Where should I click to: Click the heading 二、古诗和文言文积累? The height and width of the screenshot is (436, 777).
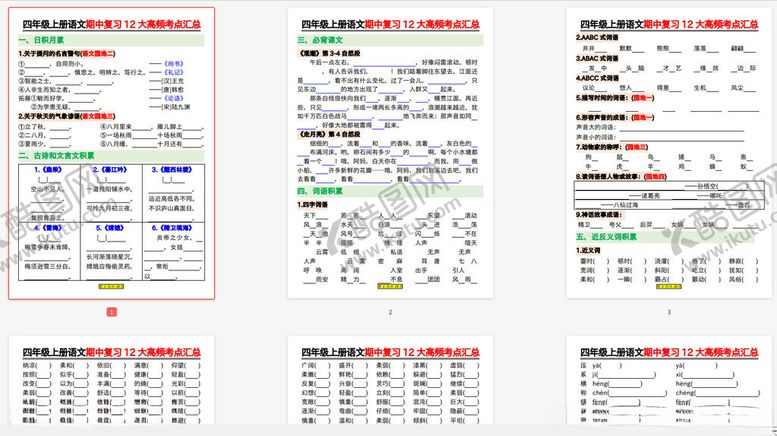56,156
